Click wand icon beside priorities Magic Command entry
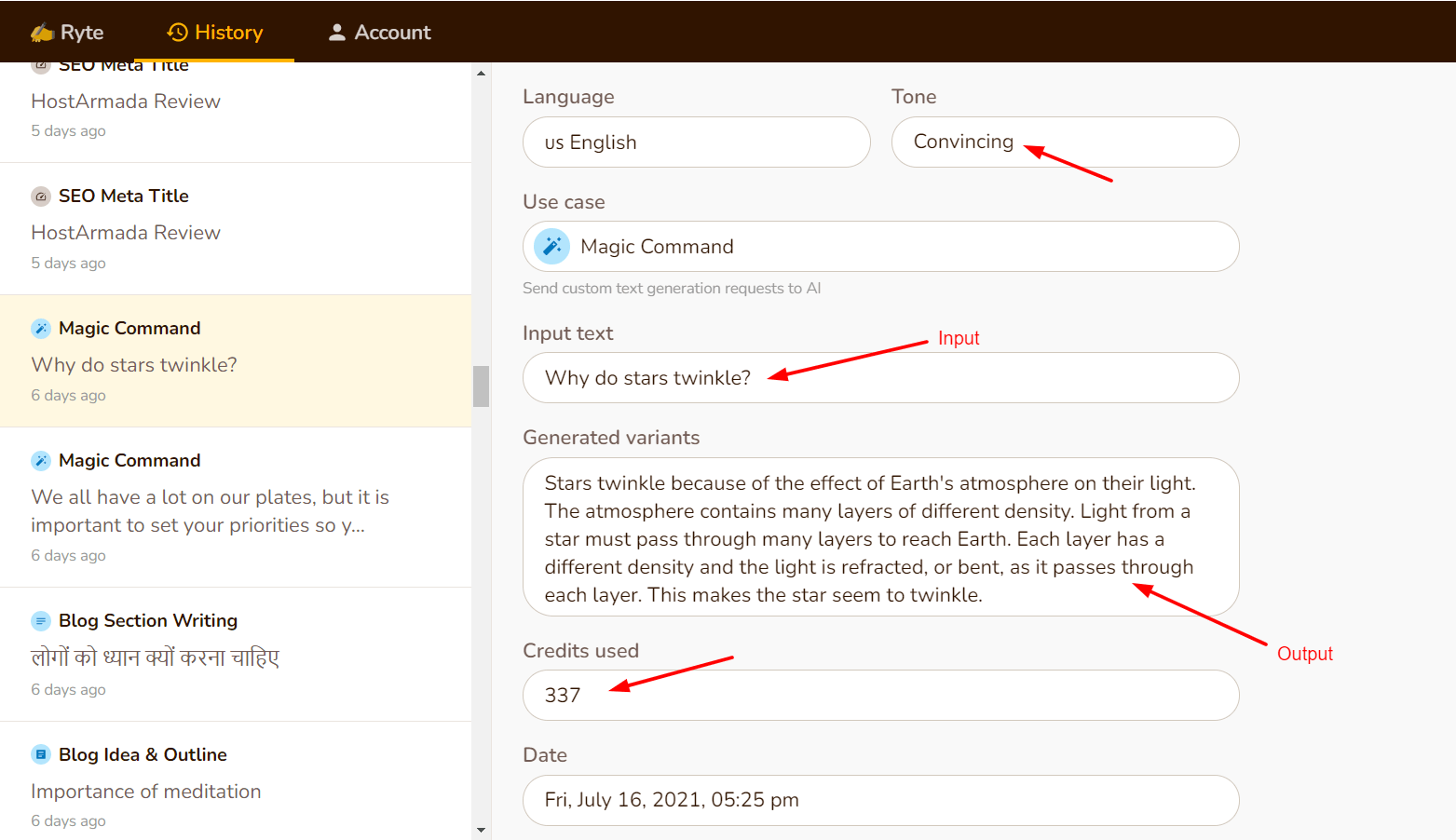The image size is (1456, 840). [x=41, y=461]
